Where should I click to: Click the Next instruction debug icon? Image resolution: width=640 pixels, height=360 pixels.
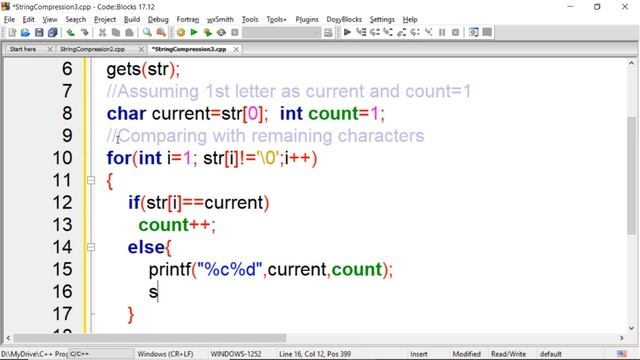pyautogui.click(x=415, y=32)
